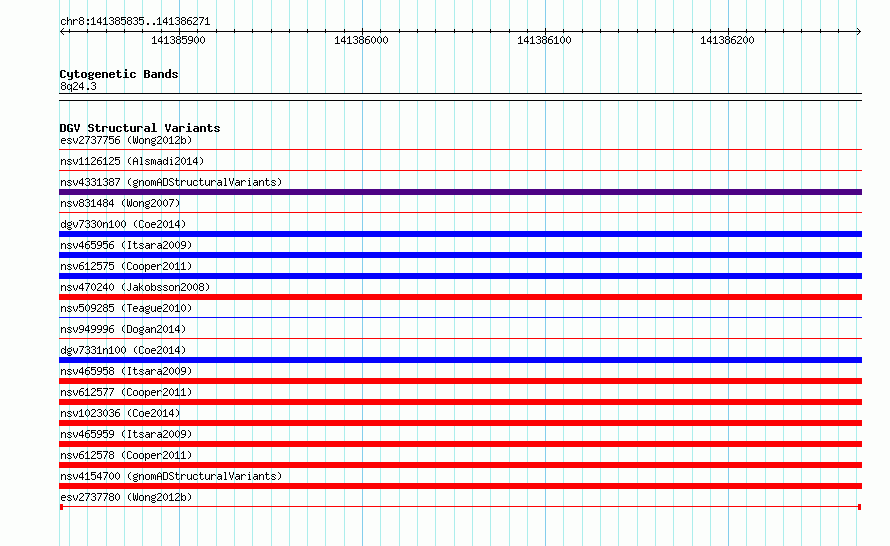Click the thin red line under esv2737780
This screenshot has height=546, width=890.
[x=460, y=507]
